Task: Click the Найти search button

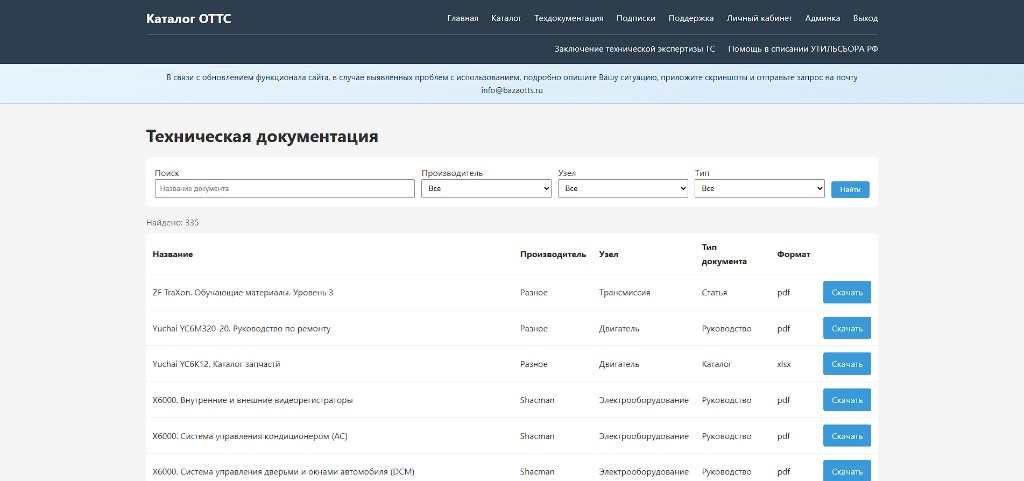Action: click(x=850, y=189)
